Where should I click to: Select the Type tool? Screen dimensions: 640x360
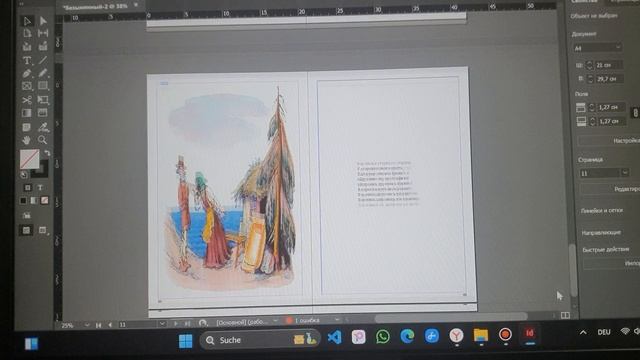tap(27, 60)
